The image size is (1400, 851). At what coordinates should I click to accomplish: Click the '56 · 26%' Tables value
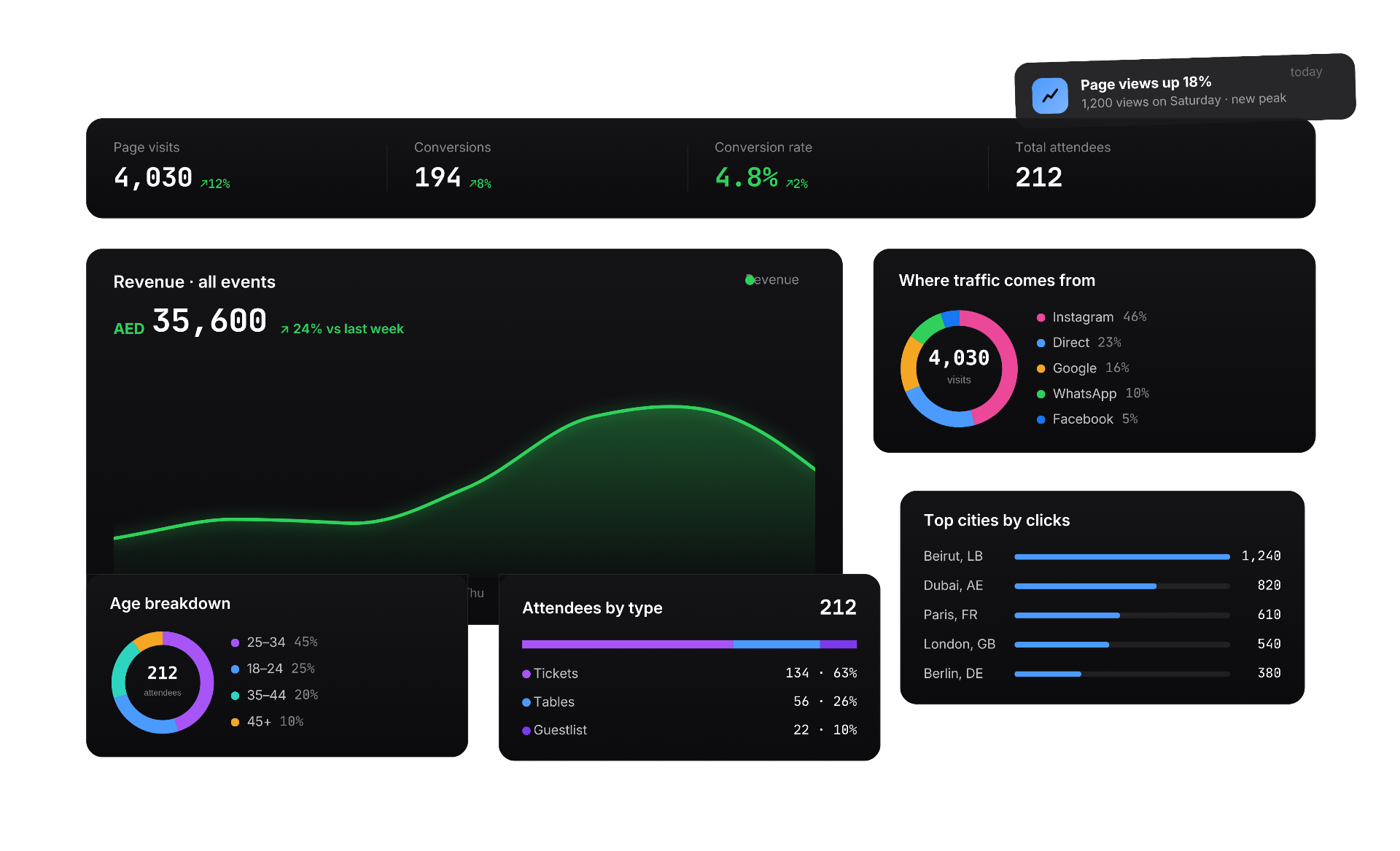tap(825, 702)
